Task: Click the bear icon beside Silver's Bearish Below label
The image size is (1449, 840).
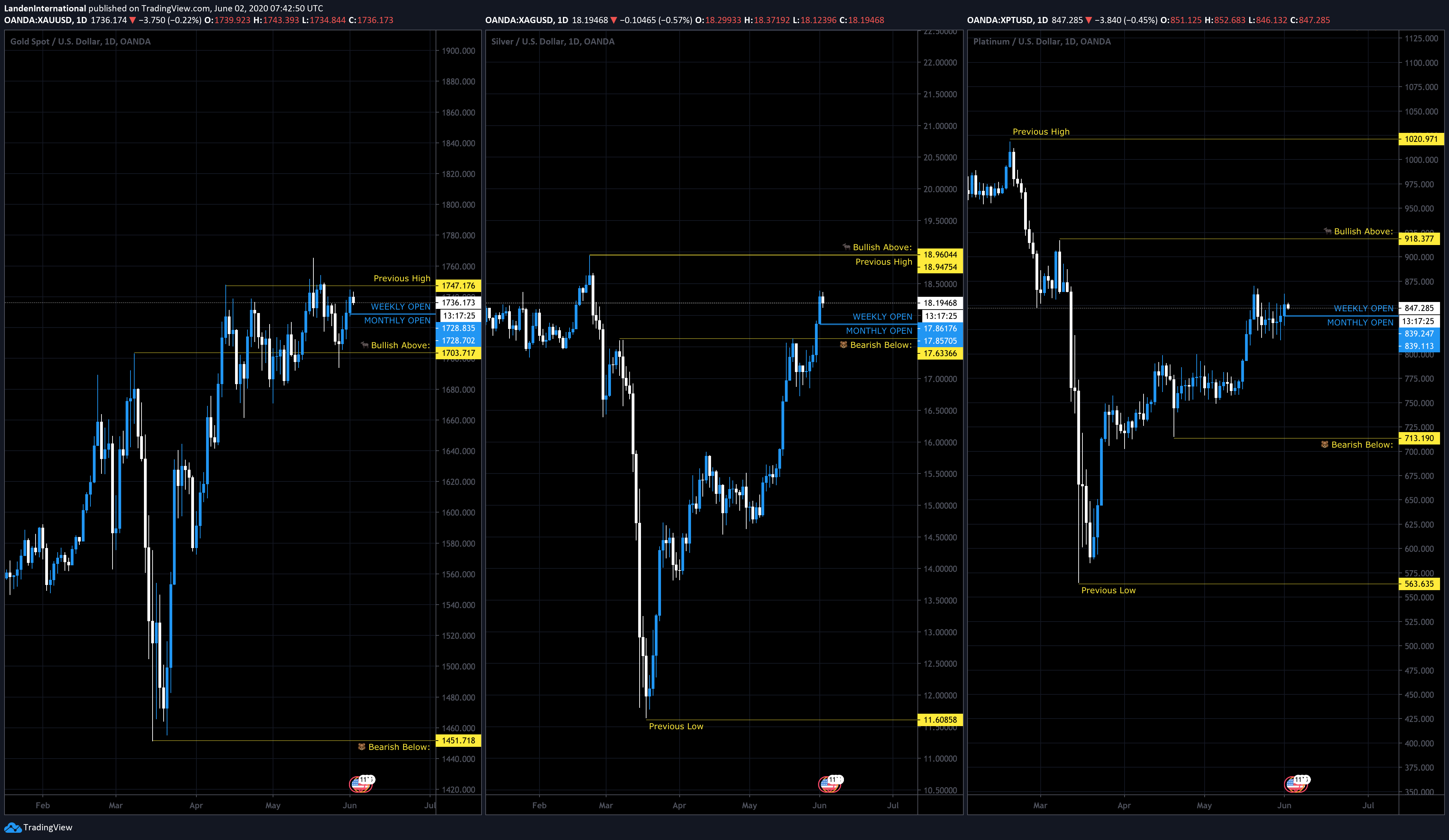Action: 844,345
